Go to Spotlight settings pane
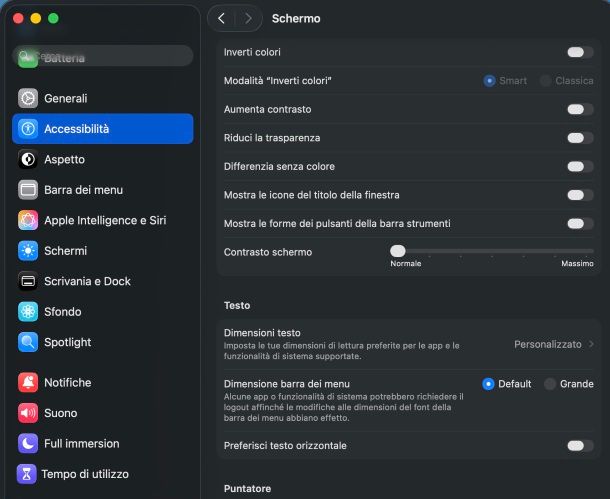Image resolution: width=610 pixels, height=499 pixels. [x=102, y=342]
